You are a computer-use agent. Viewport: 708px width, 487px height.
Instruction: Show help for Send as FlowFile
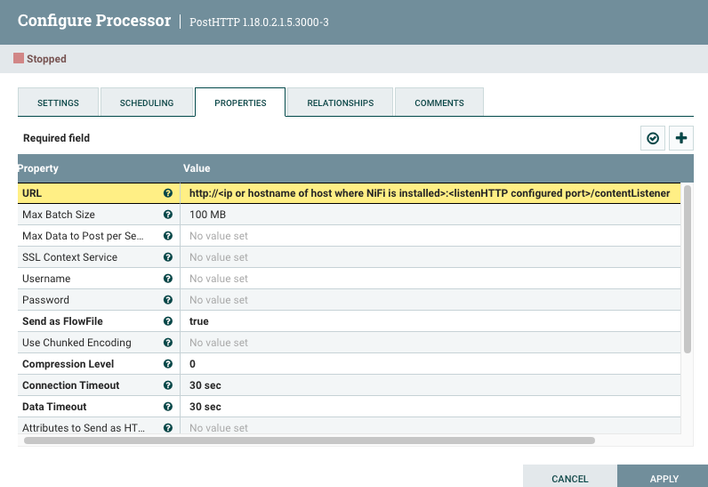[x=168, y=321]
